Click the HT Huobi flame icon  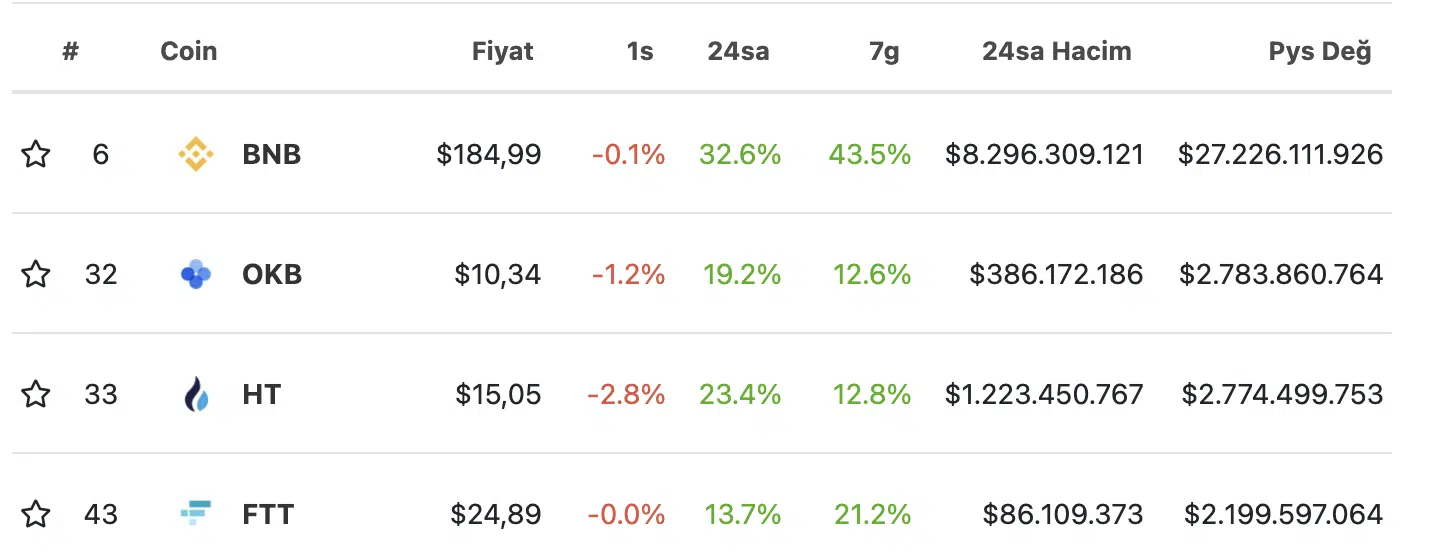coord(197,394)
